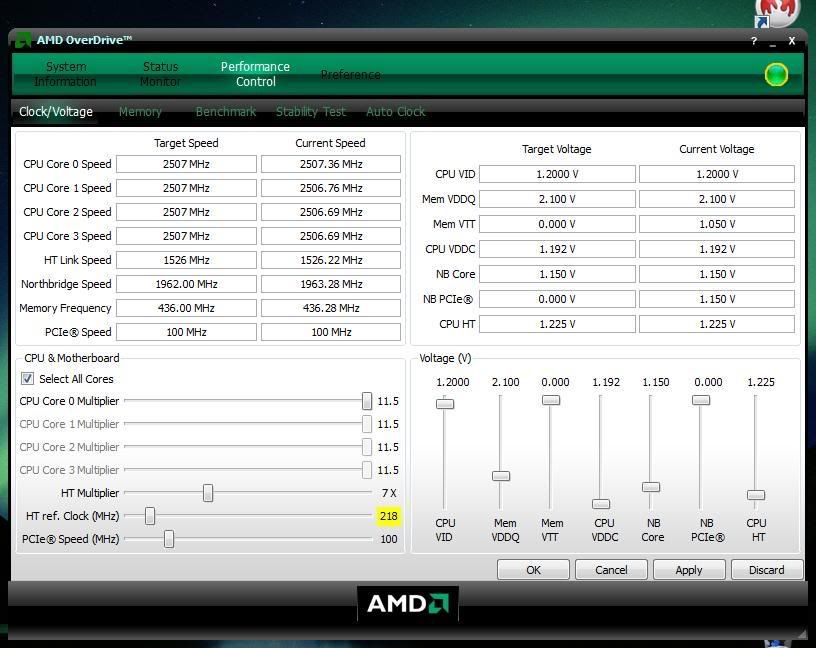This screenshot has width=816, height=648.
Task: Select the Performance Control tab
Action: 255,74
